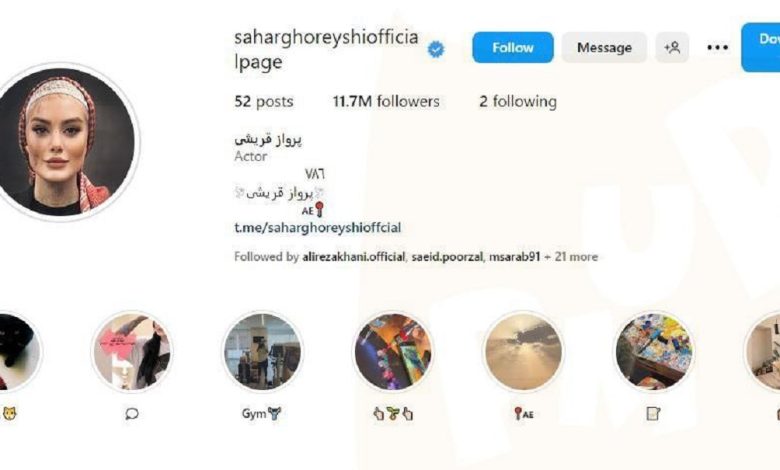780x470 pixels.
Task: Open alirezakhani.official follower profile
Action: tap(353, 257)
